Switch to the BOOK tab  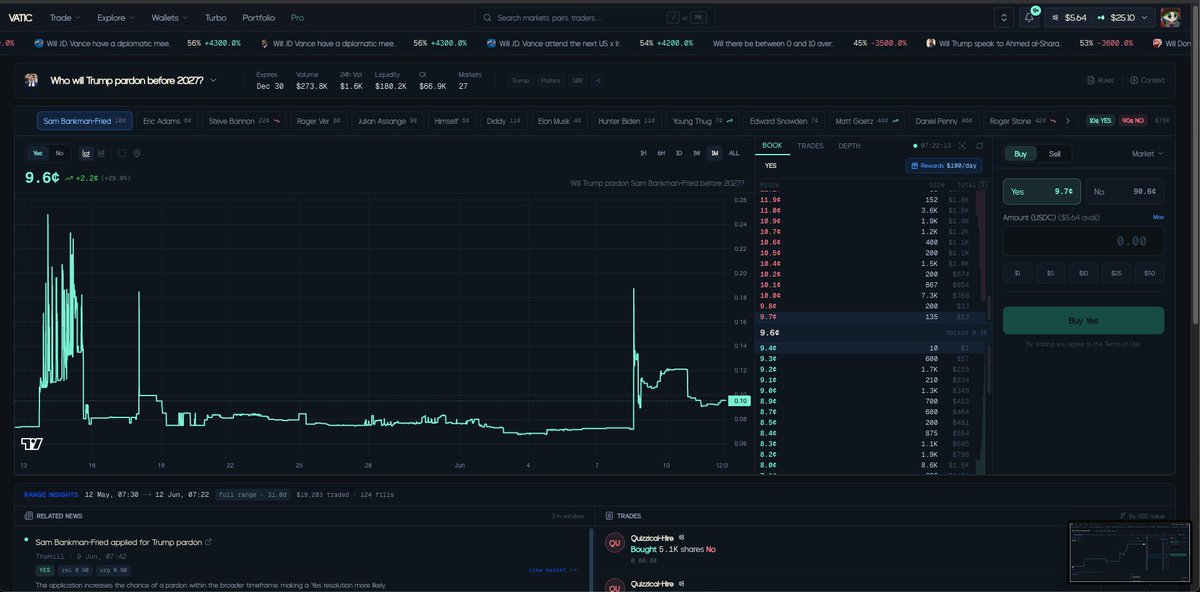click(771, 146)
